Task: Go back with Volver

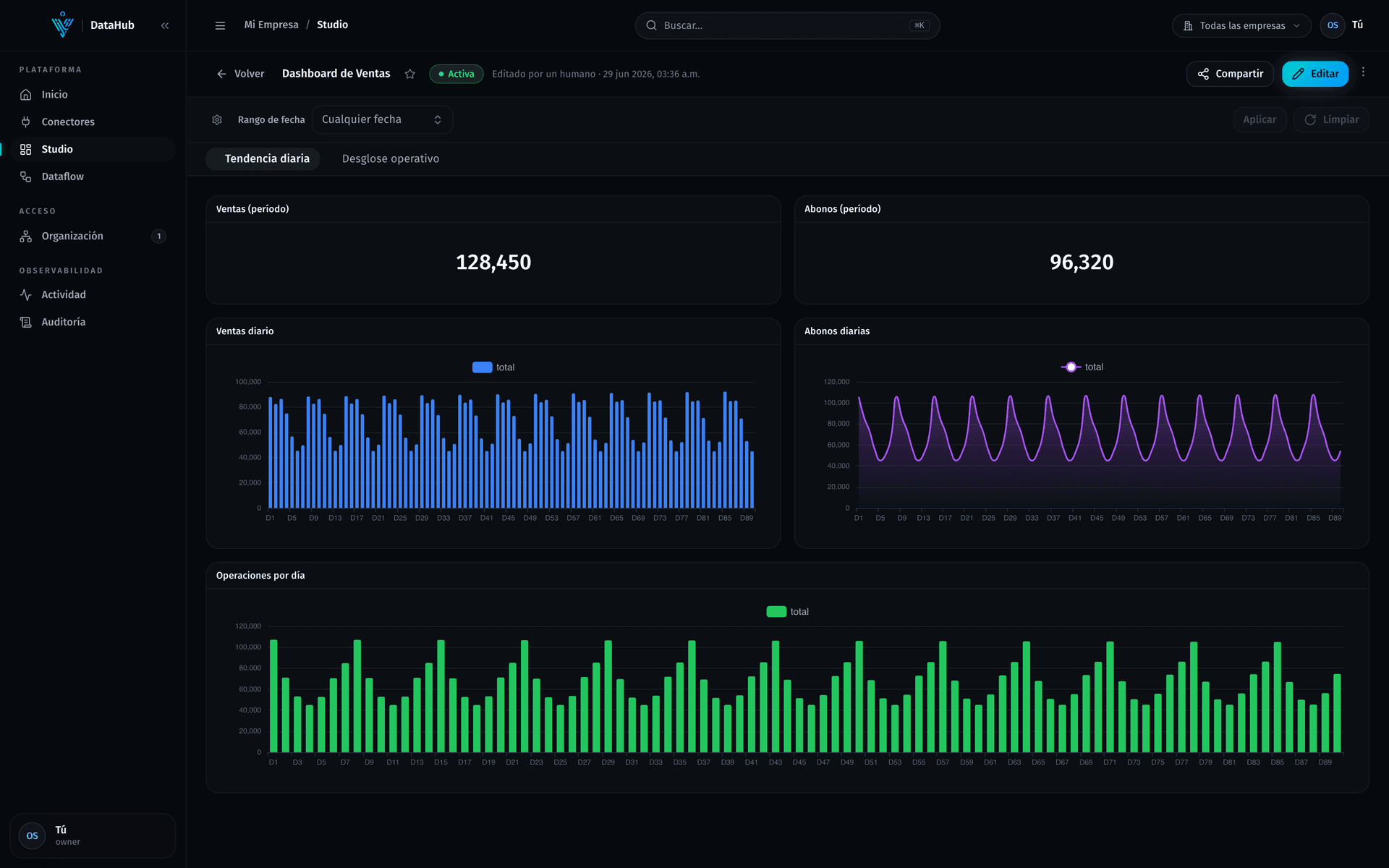Action: (x=240, y=74)
